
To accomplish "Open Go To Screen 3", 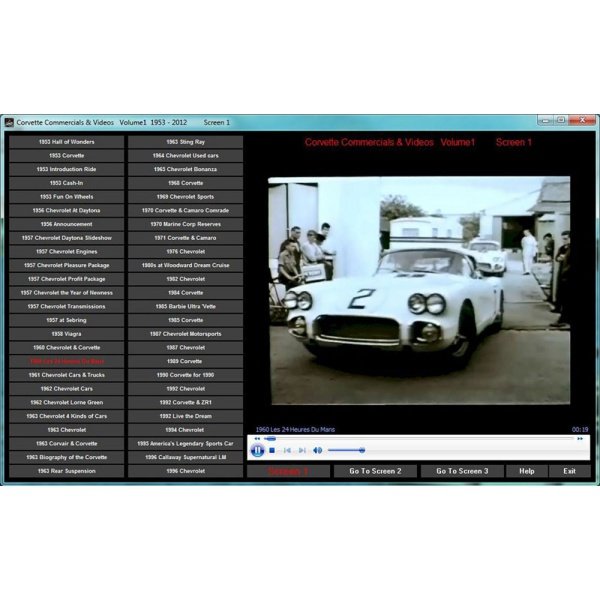I will 461,471.
